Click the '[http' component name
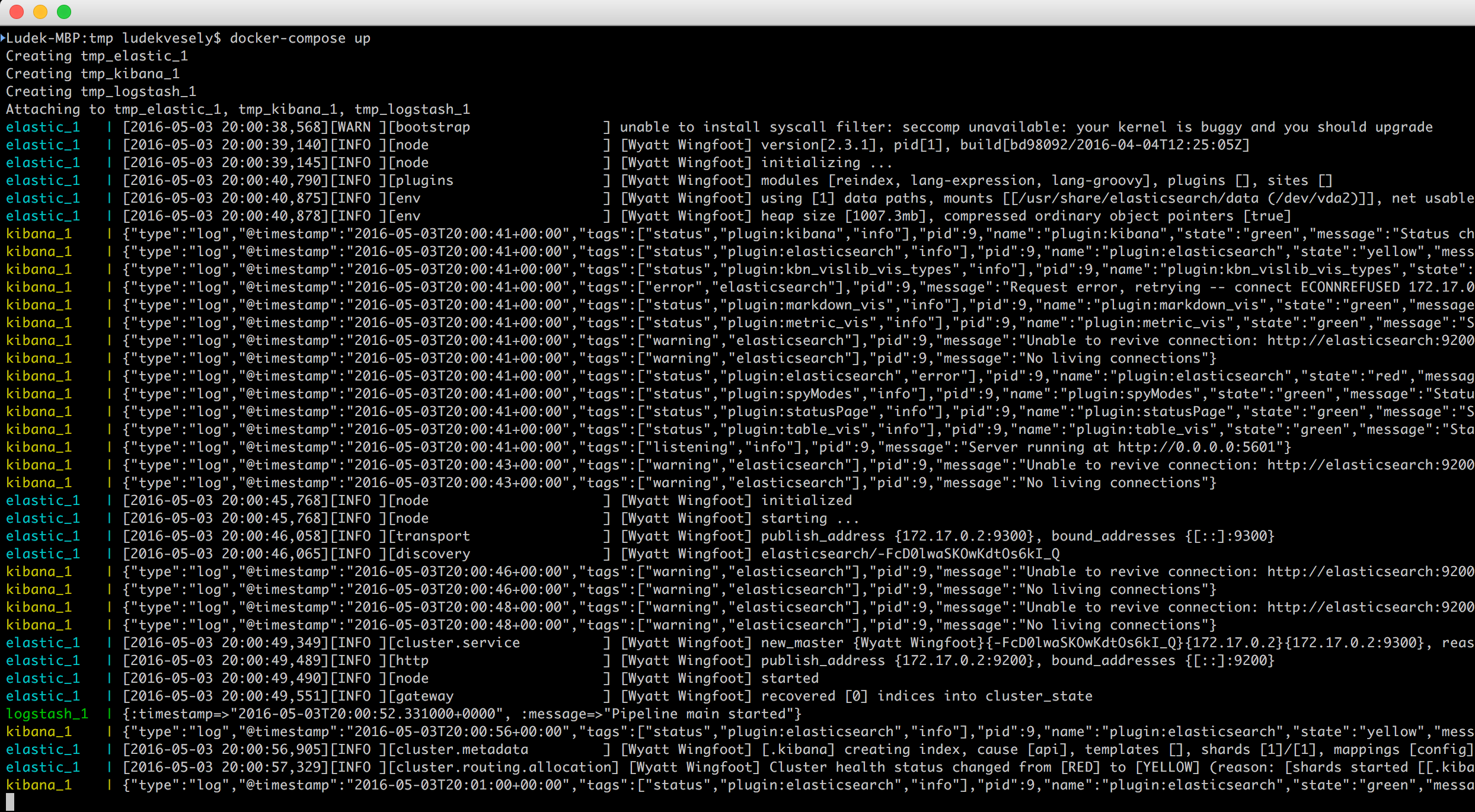This screenshot has width=1475, height=812. [x=408, y=661]
